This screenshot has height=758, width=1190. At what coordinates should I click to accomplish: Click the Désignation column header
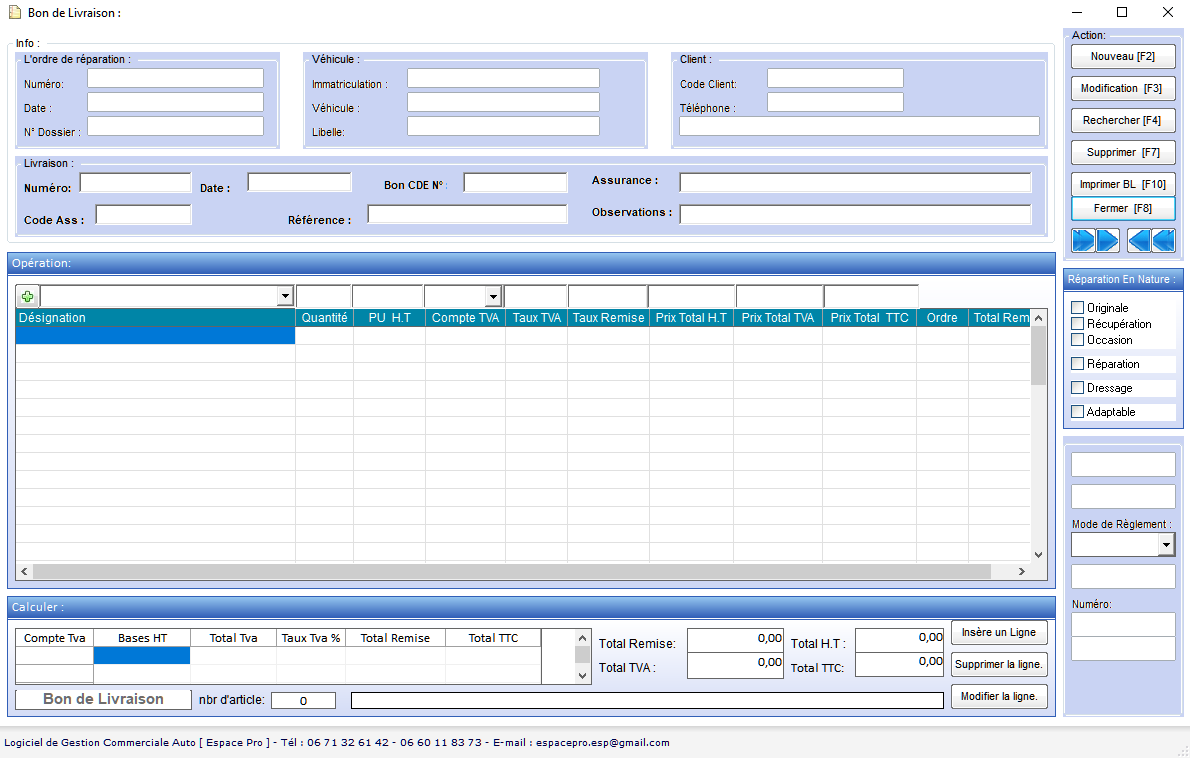click(x=156, y=318)
